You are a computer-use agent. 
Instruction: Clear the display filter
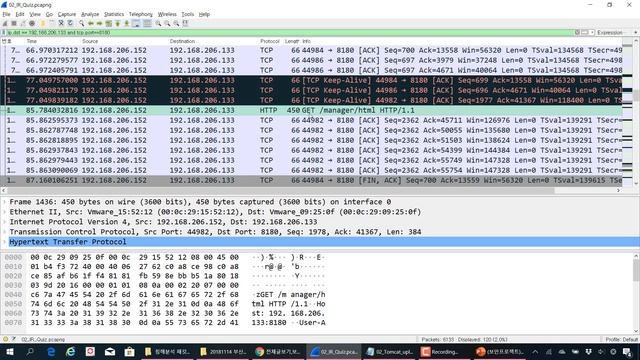pyautogui.click(x=577, y=32)
